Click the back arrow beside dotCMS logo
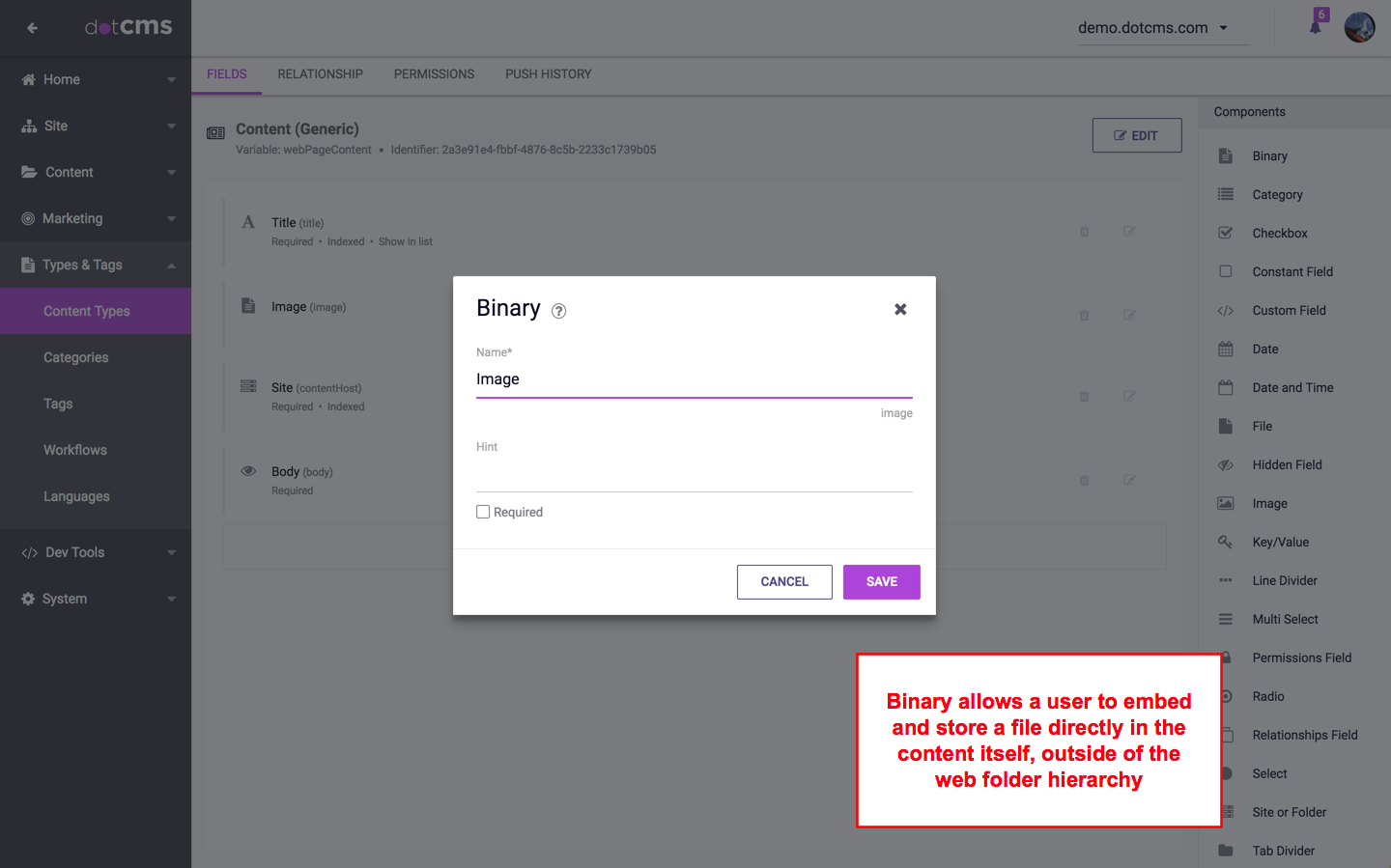The height and width of the screenshot is (868, 1391). [x=32, y=28]
